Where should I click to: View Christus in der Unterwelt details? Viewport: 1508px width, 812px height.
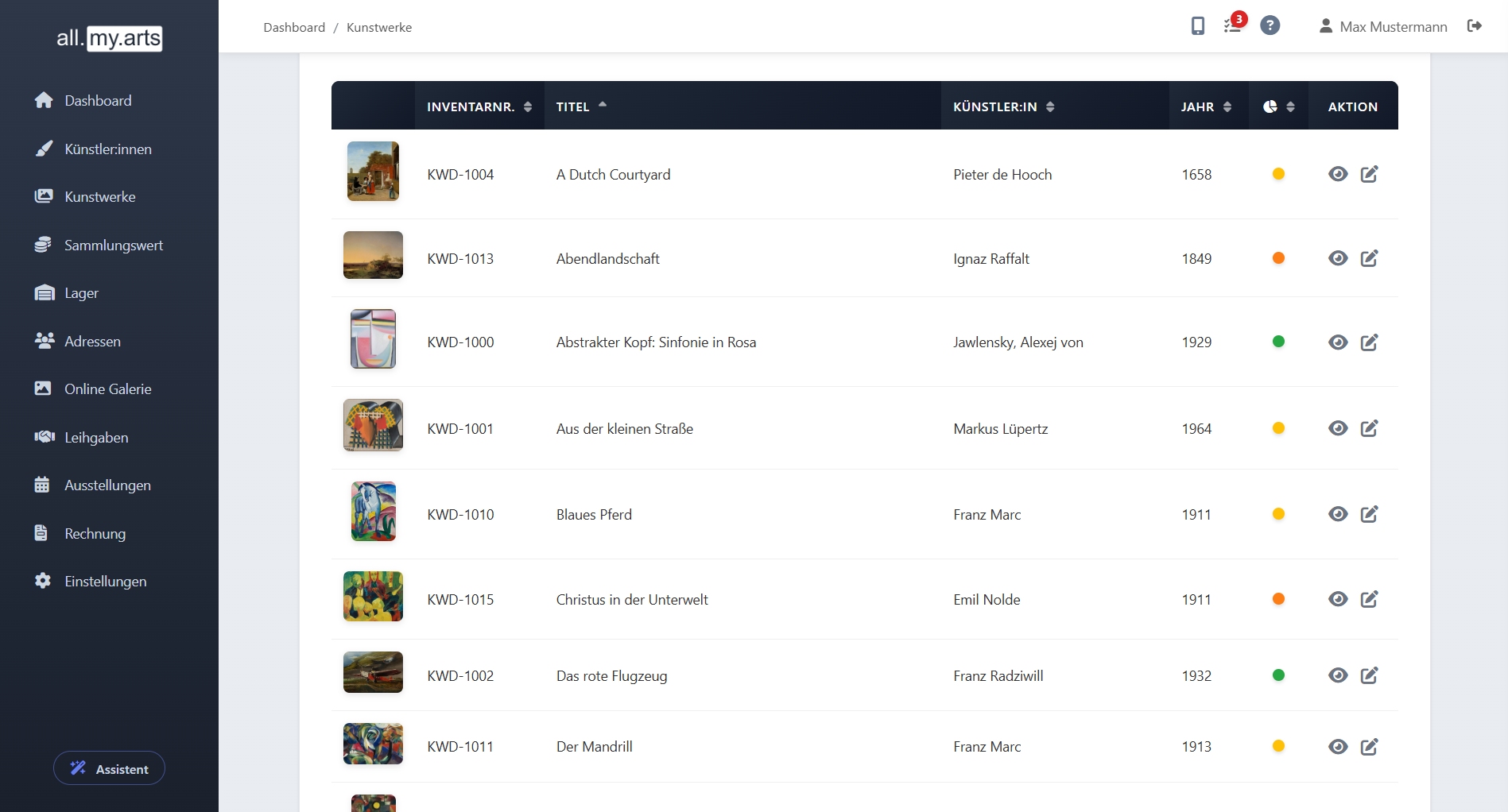click(x=1338, y=599)
